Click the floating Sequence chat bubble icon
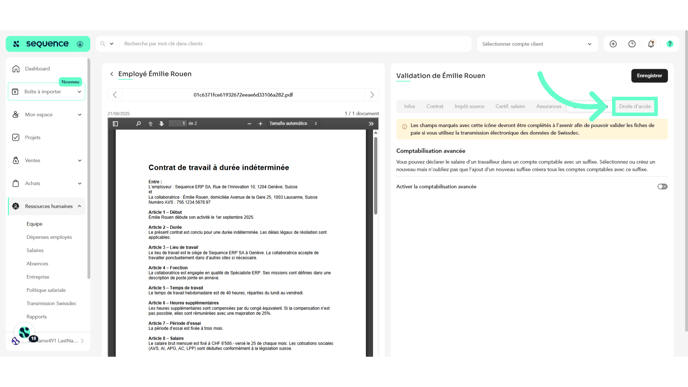688x387 pixels. (x=25, y=332)
